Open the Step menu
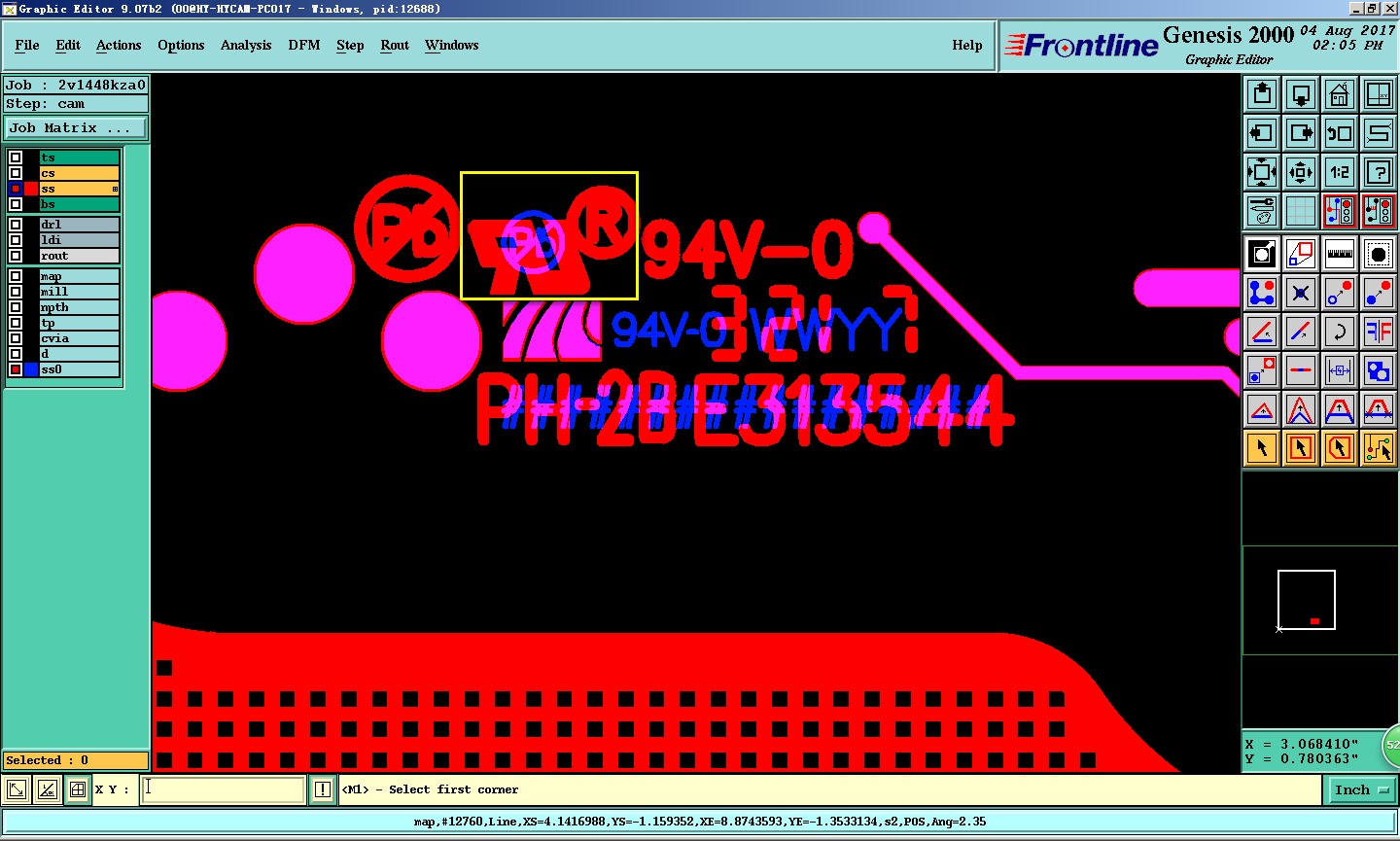 point(350,45)
